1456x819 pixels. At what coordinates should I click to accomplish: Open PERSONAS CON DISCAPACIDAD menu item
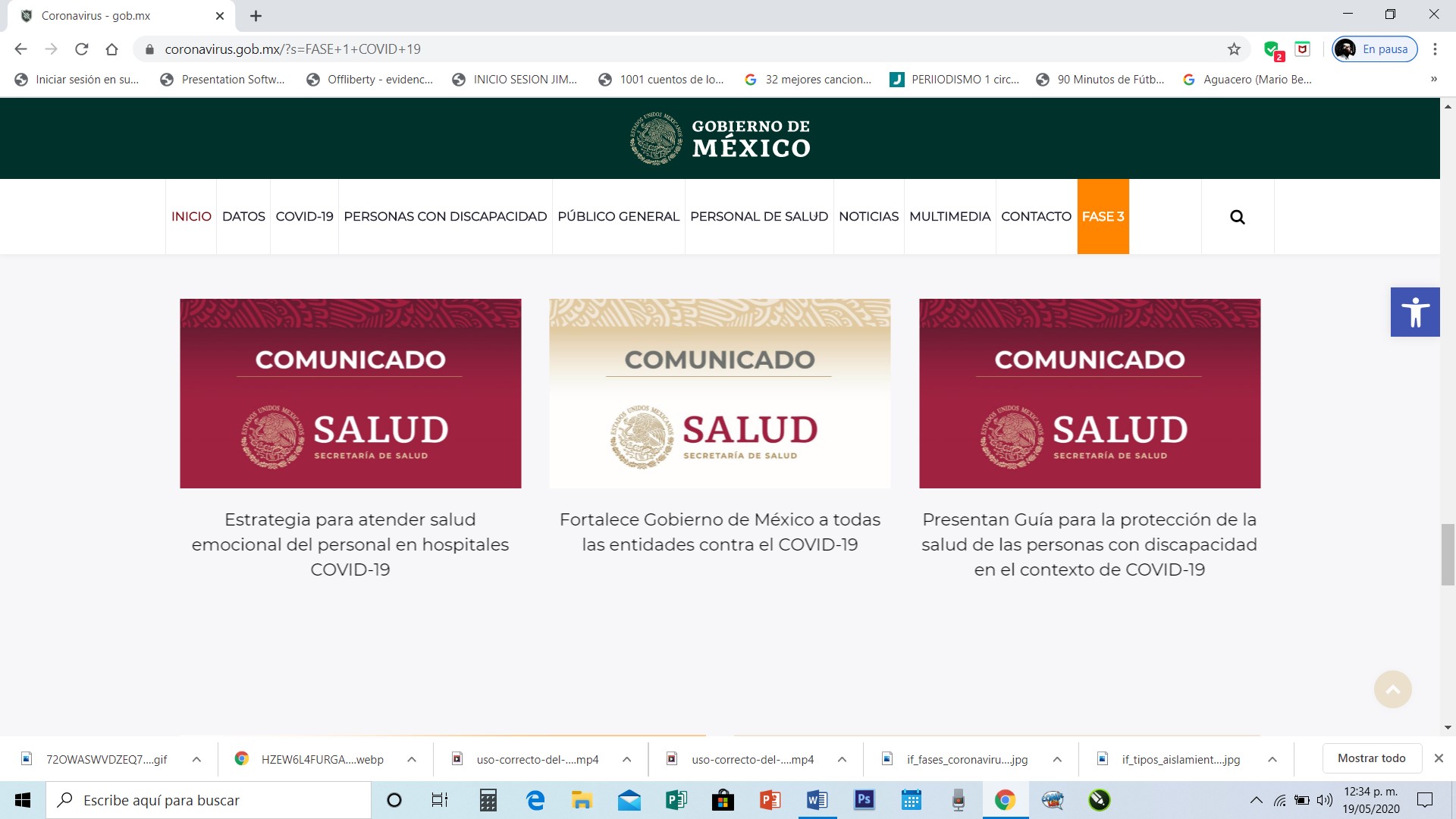445,217
